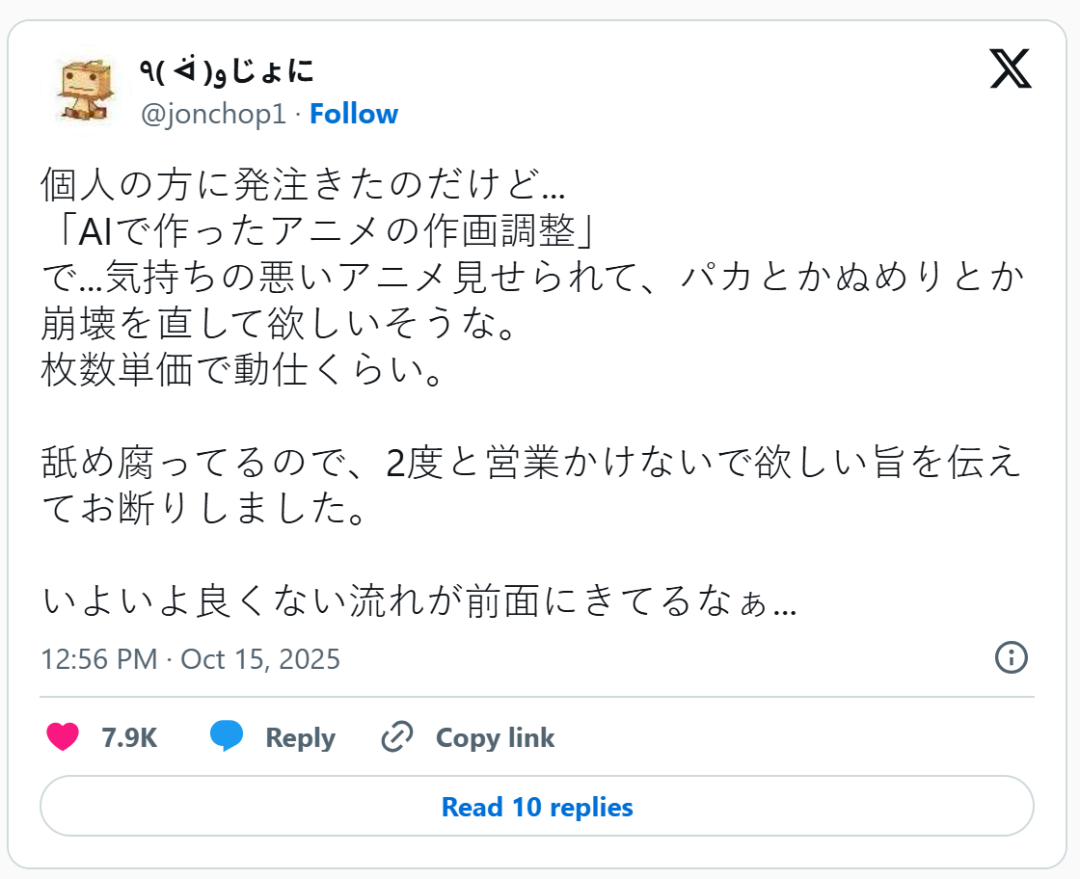Click the display name じょに
This screenshot has height=879, width=1080.
[x=226, y=70]
